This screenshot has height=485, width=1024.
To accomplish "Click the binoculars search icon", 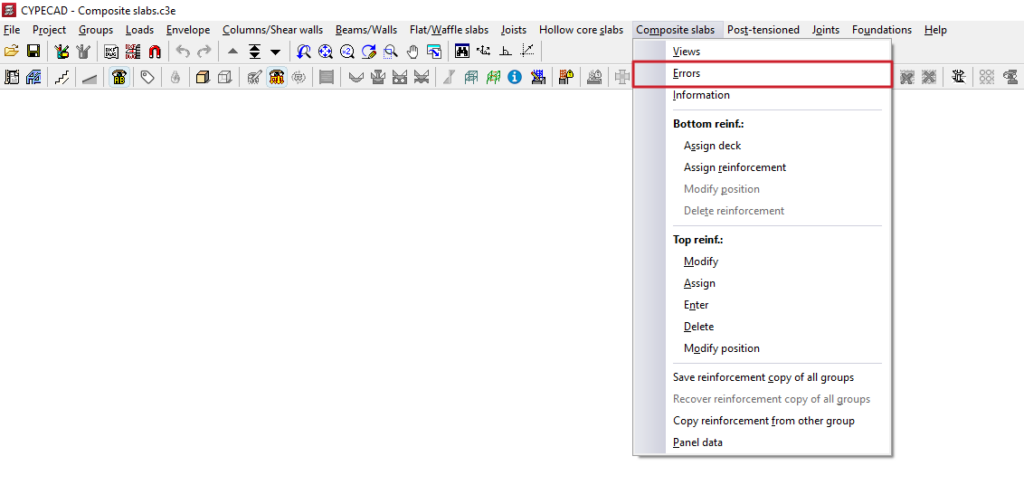I will pos(462,51).
